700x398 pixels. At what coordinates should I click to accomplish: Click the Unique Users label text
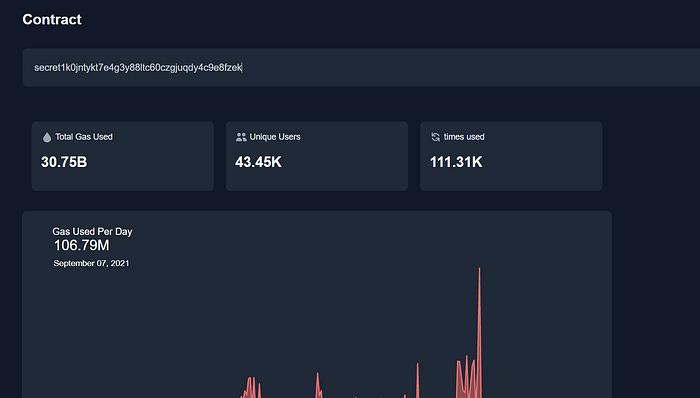[x=275, y=137]
